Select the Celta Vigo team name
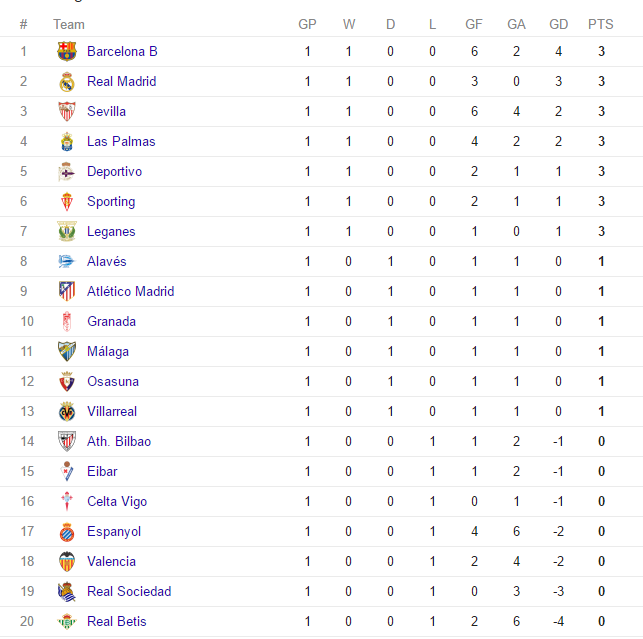Screen dimensions: 643x639 tap(117, 501)
